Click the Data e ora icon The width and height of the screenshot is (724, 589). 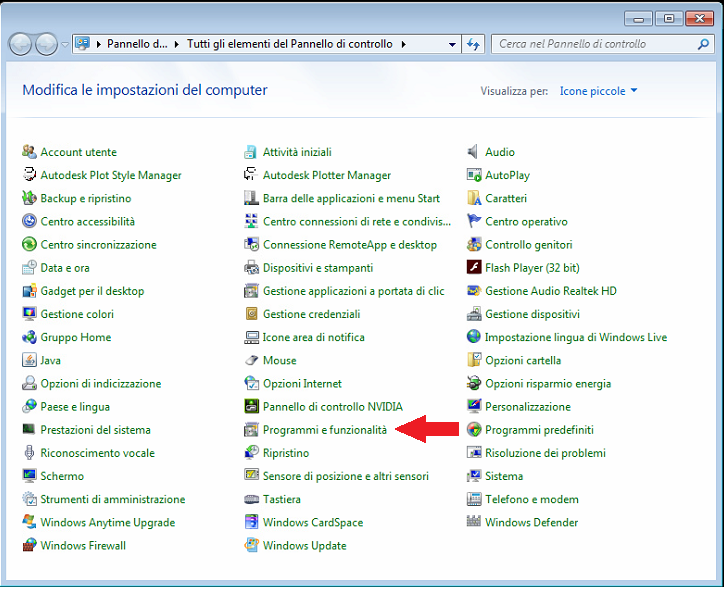(x=29, y=267)
